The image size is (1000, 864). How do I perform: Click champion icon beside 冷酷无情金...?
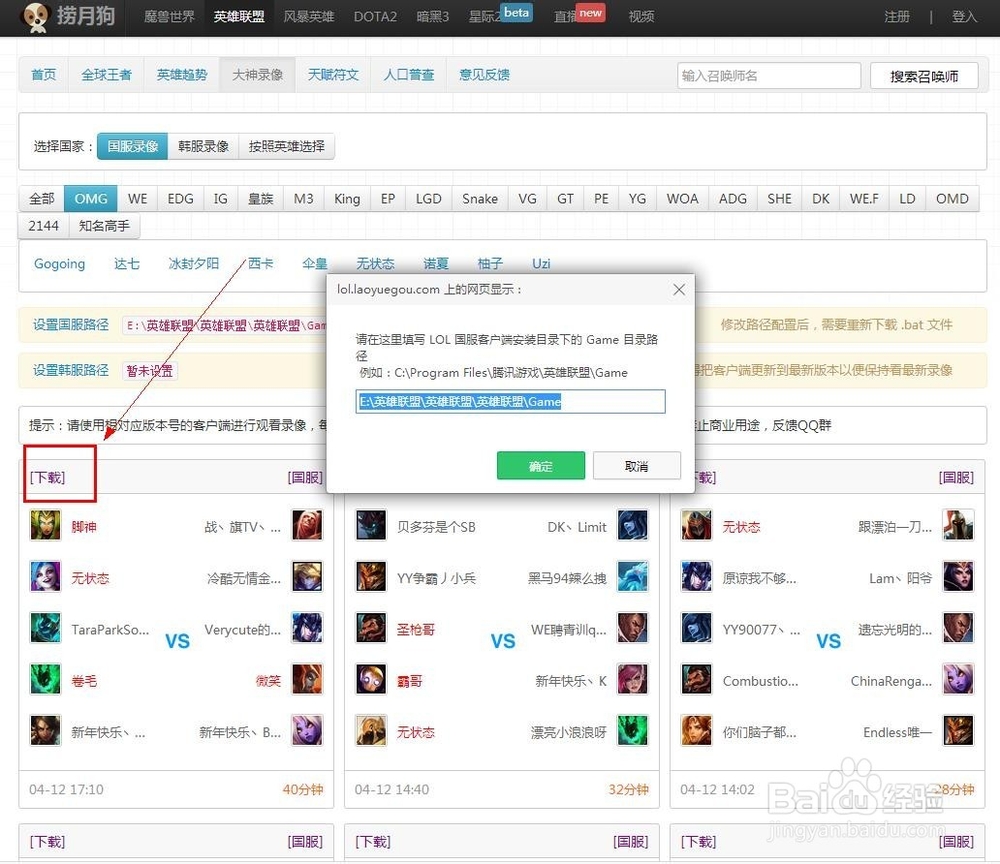pyautogui.click(x=307, y=576)
